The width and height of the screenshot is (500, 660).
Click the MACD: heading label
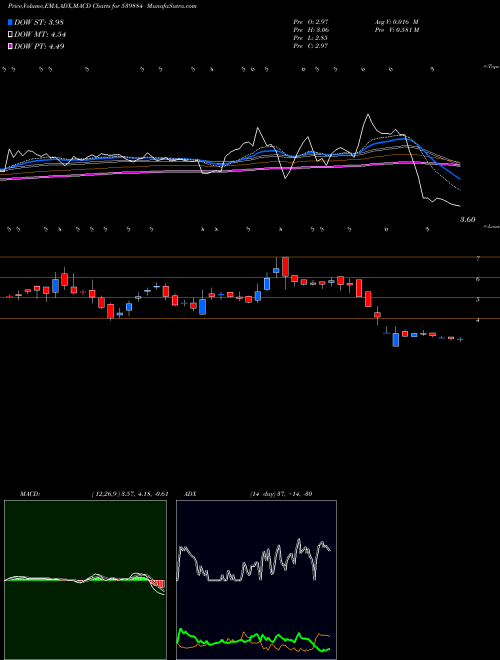30,494
